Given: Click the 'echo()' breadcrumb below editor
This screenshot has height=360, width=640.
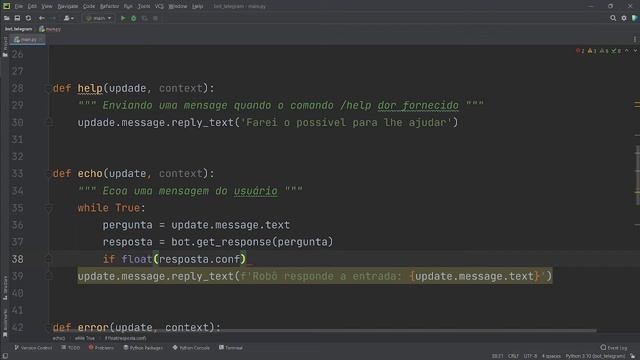Looking at the screenshot, I should pos(59,338).
